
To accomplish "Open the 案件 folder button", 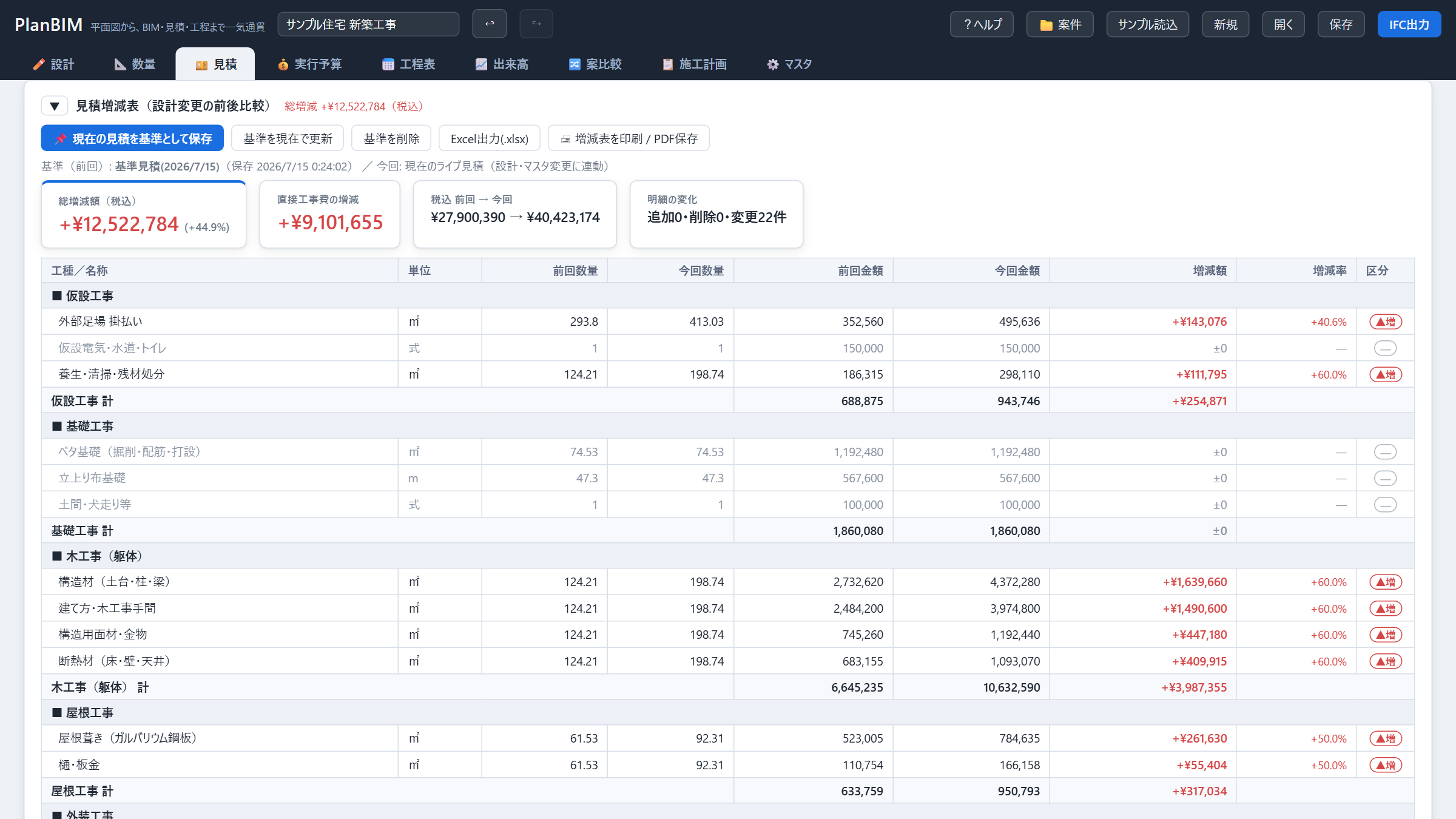I will tap(1060, 24).
